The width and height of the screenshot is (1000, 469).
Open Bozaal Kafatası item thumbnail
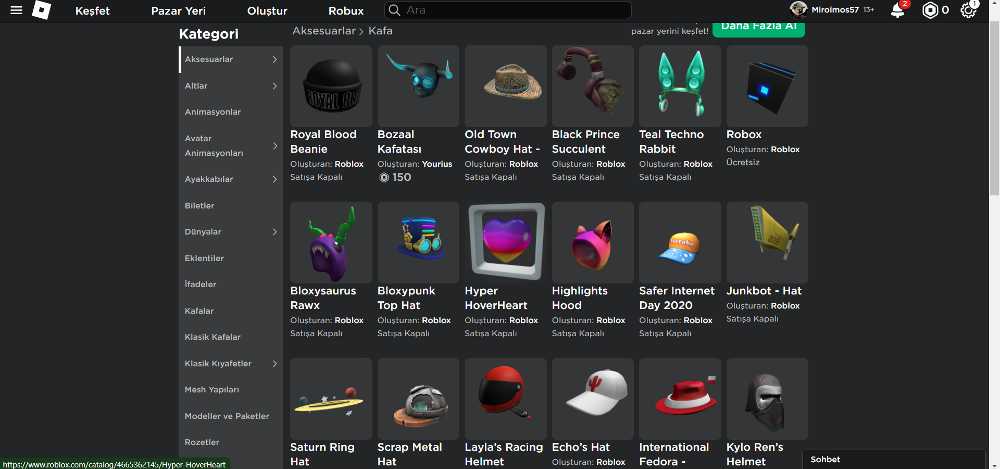point(418,86)
